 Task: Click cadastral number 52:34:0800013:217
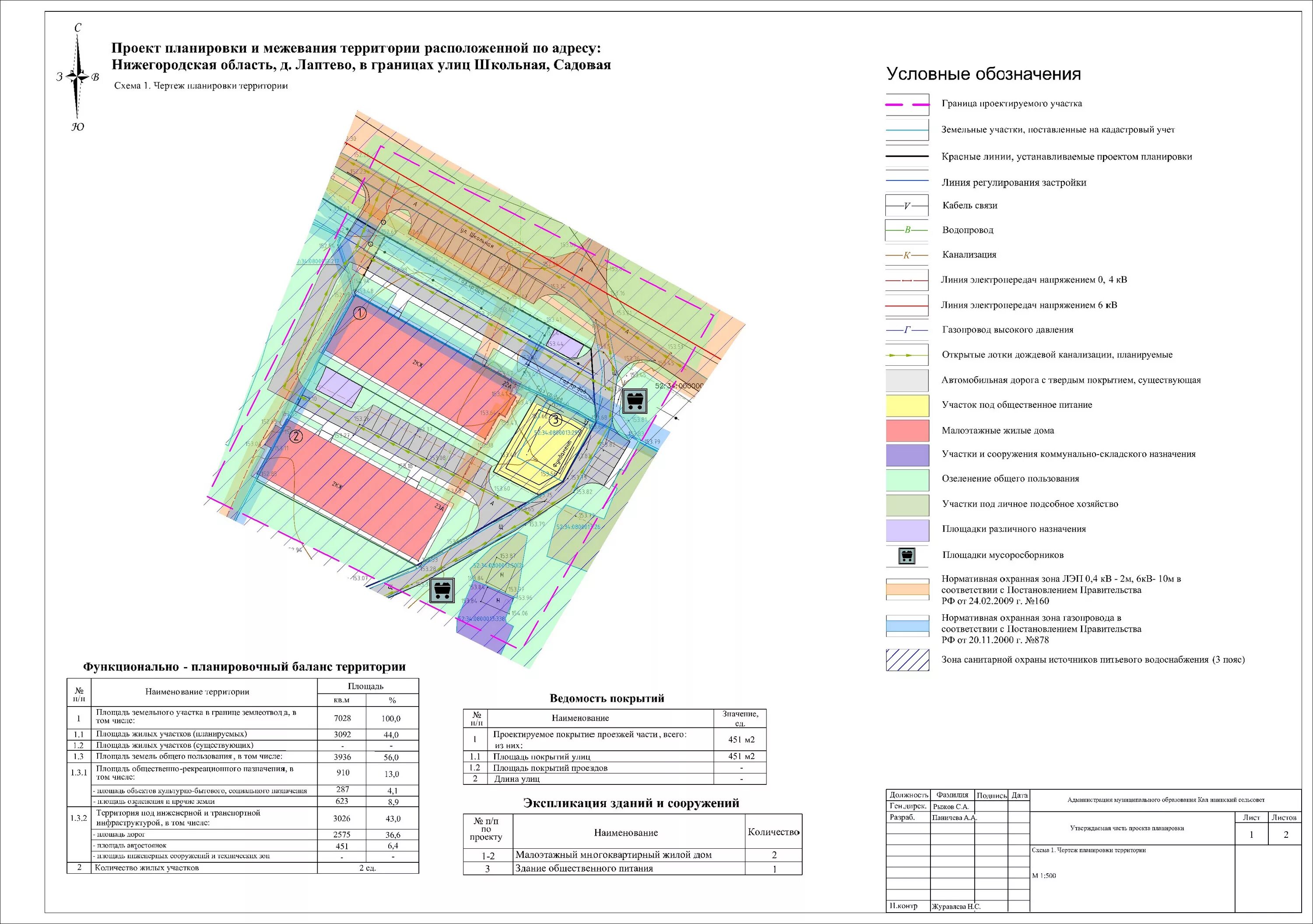point(318,261)
